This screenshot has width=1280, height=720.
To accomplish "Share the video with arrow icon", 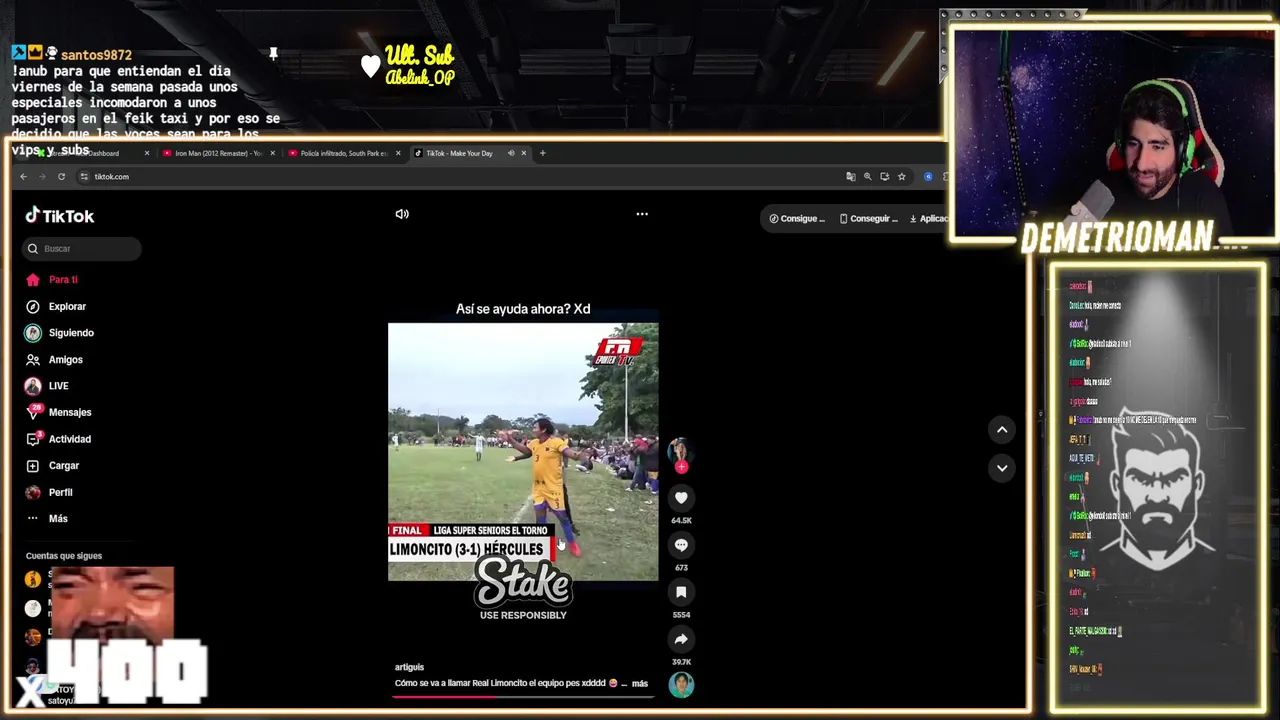I will (x=681, y=639).
